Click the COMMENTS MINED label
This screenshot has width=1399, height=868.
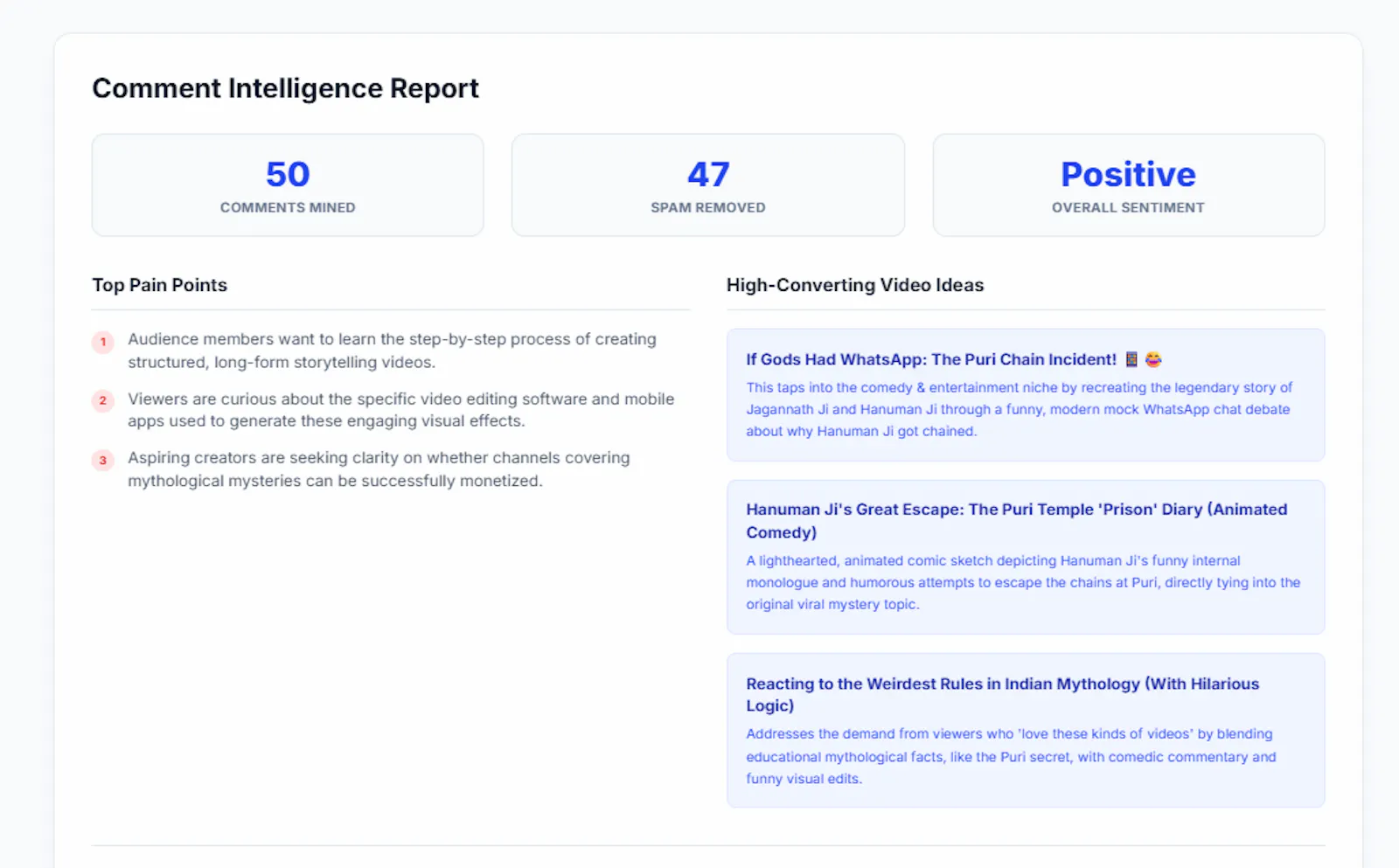pyautogui.click(x=288, y=207)
